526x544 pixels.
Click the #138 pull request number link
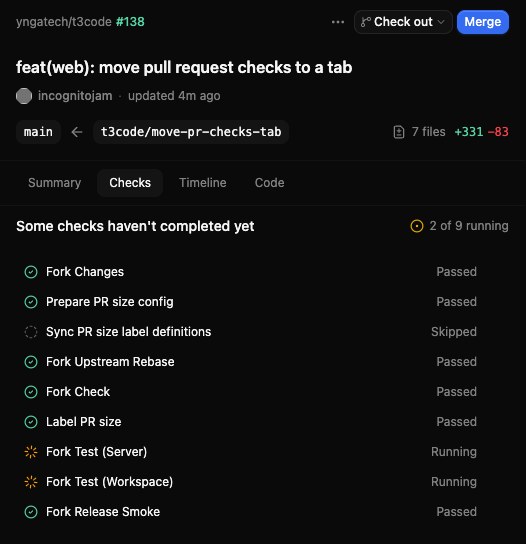click(130, 22)
